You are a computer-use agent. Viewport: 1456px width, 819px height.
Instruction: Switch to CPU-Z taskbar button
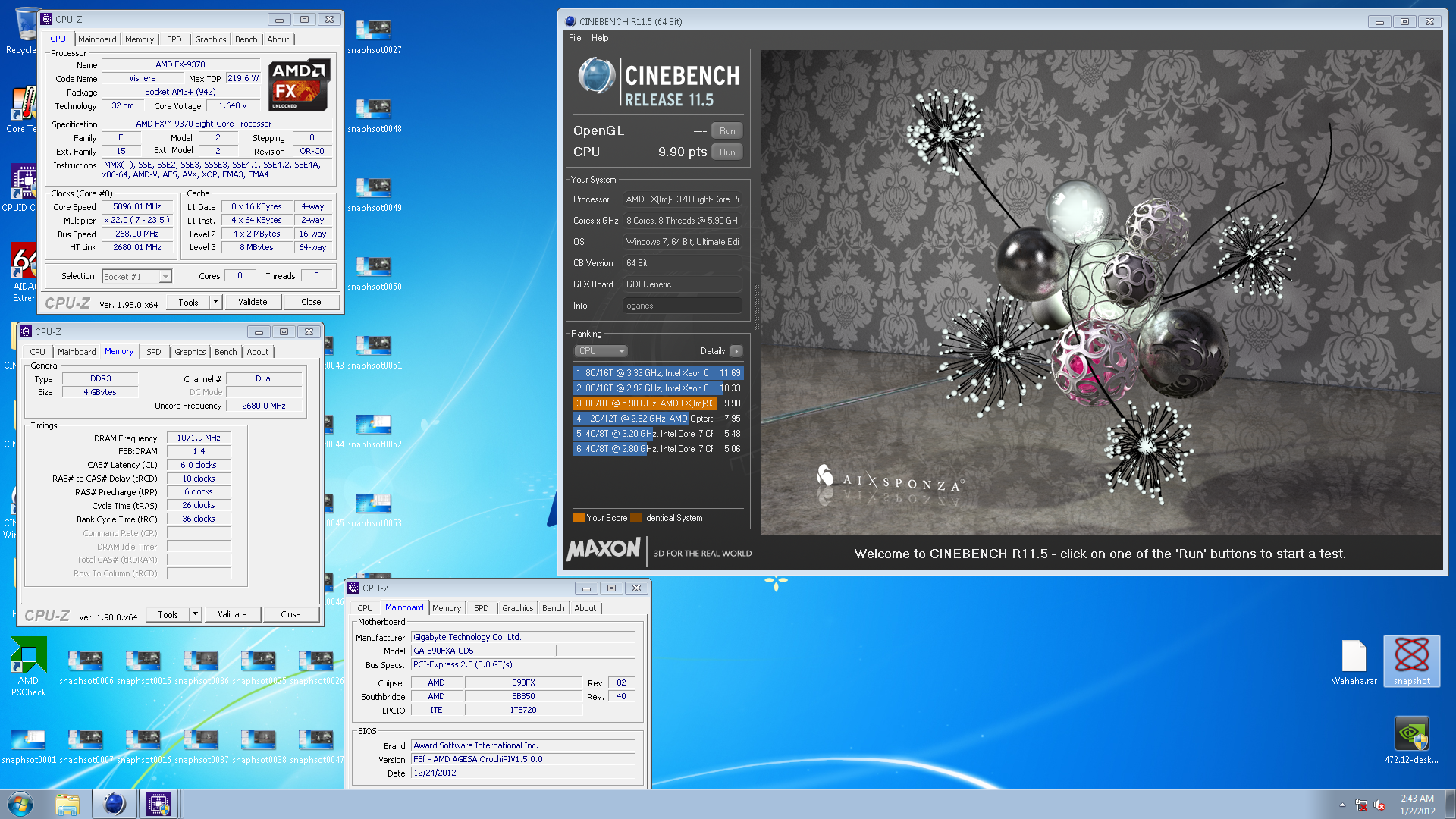[x=158, y=804]
